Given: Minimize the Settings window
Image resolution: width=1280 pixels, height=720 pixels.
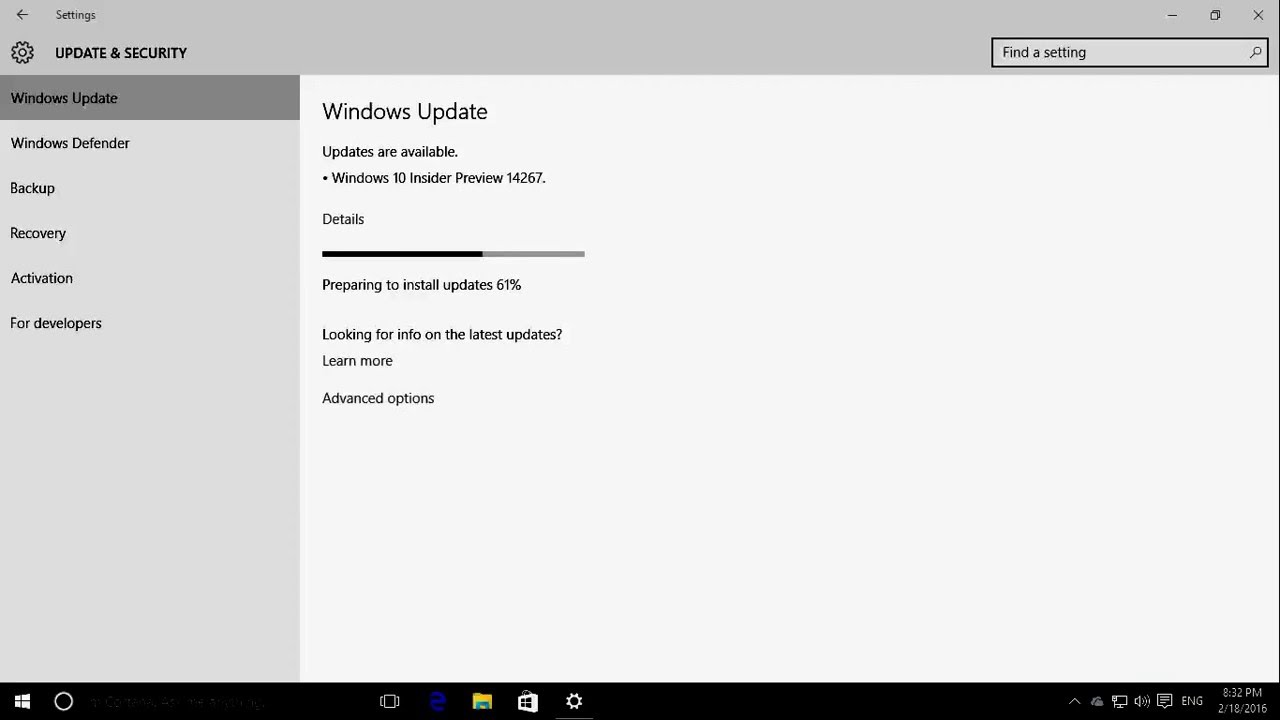Looking at the screenshot, I should click(x=1172, y=15).
